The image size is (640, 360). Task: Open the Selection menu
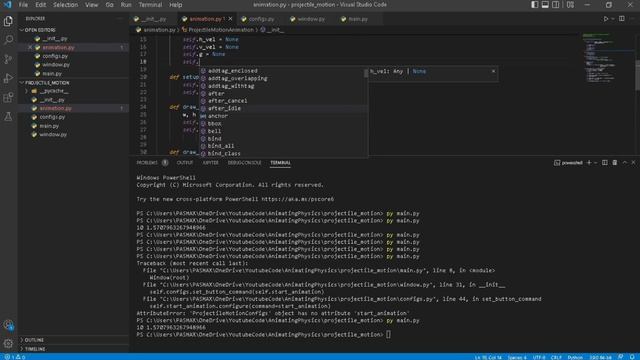point(65,5)
